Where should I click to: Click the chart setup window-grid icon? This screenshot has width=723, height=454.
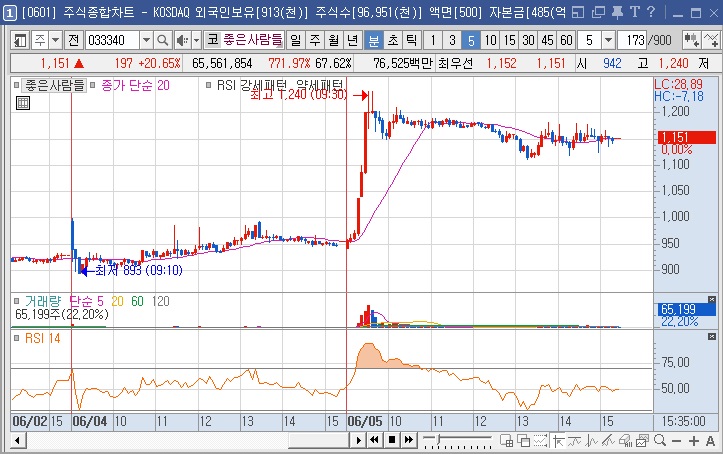click(x=506, y=441)
